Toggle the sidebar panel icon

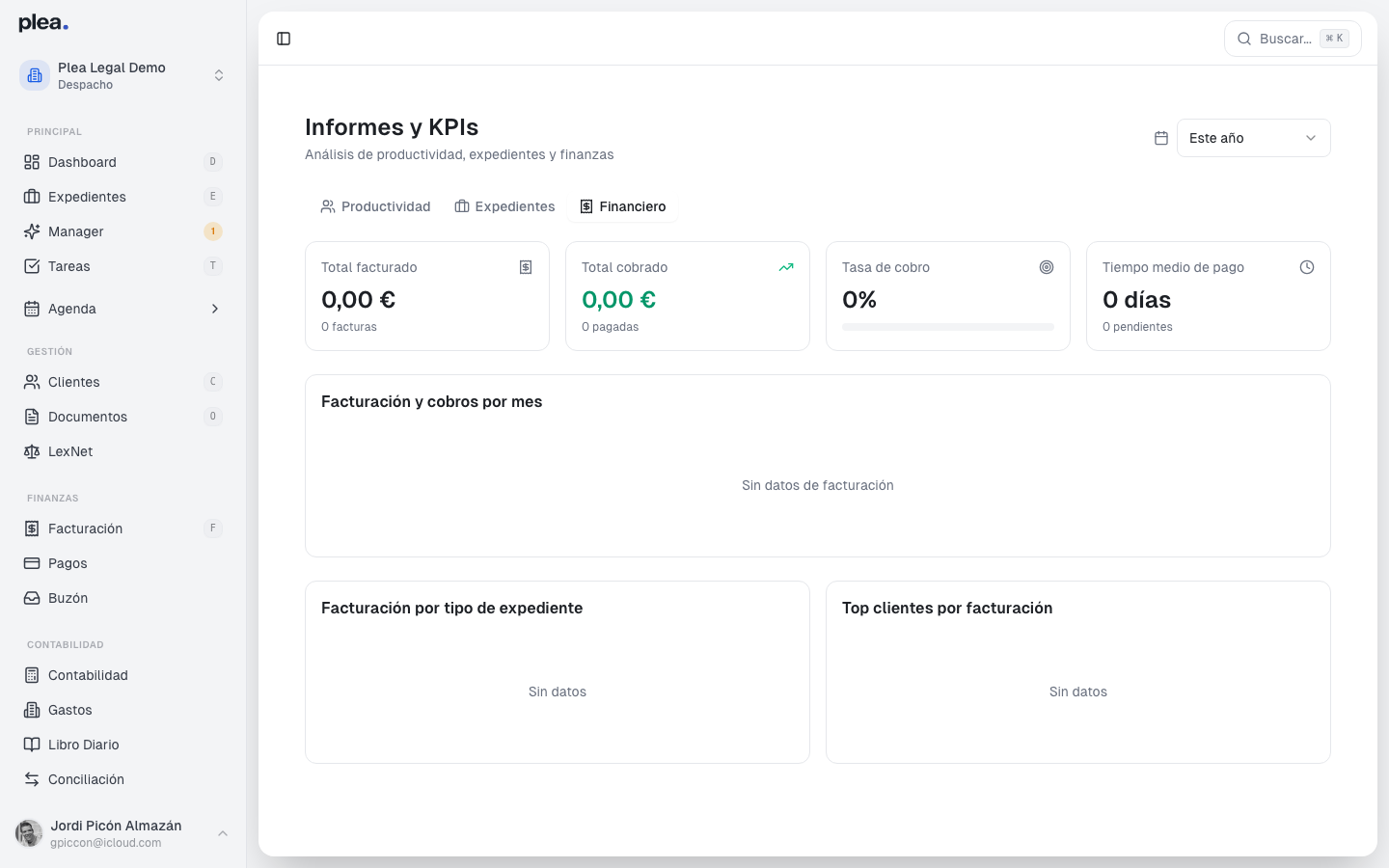click(284, 39)
